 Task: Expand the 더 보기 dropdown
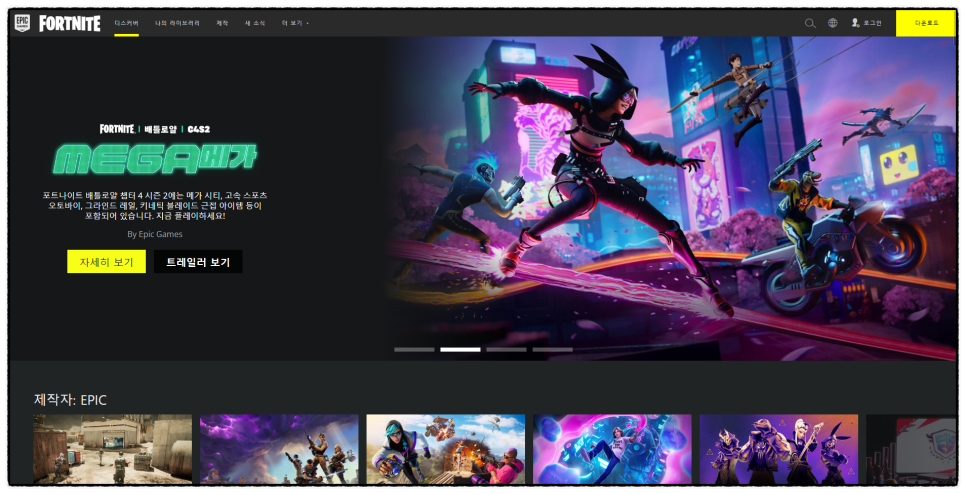[x=296, y=23]
